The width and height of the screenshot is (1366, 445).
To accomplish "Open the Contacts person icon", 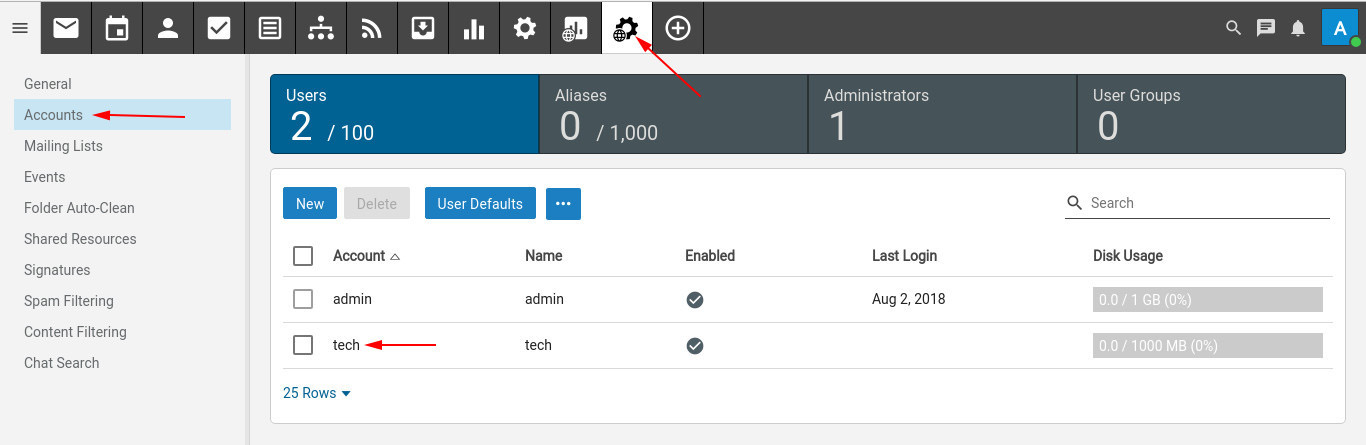I will pos(168,28).
